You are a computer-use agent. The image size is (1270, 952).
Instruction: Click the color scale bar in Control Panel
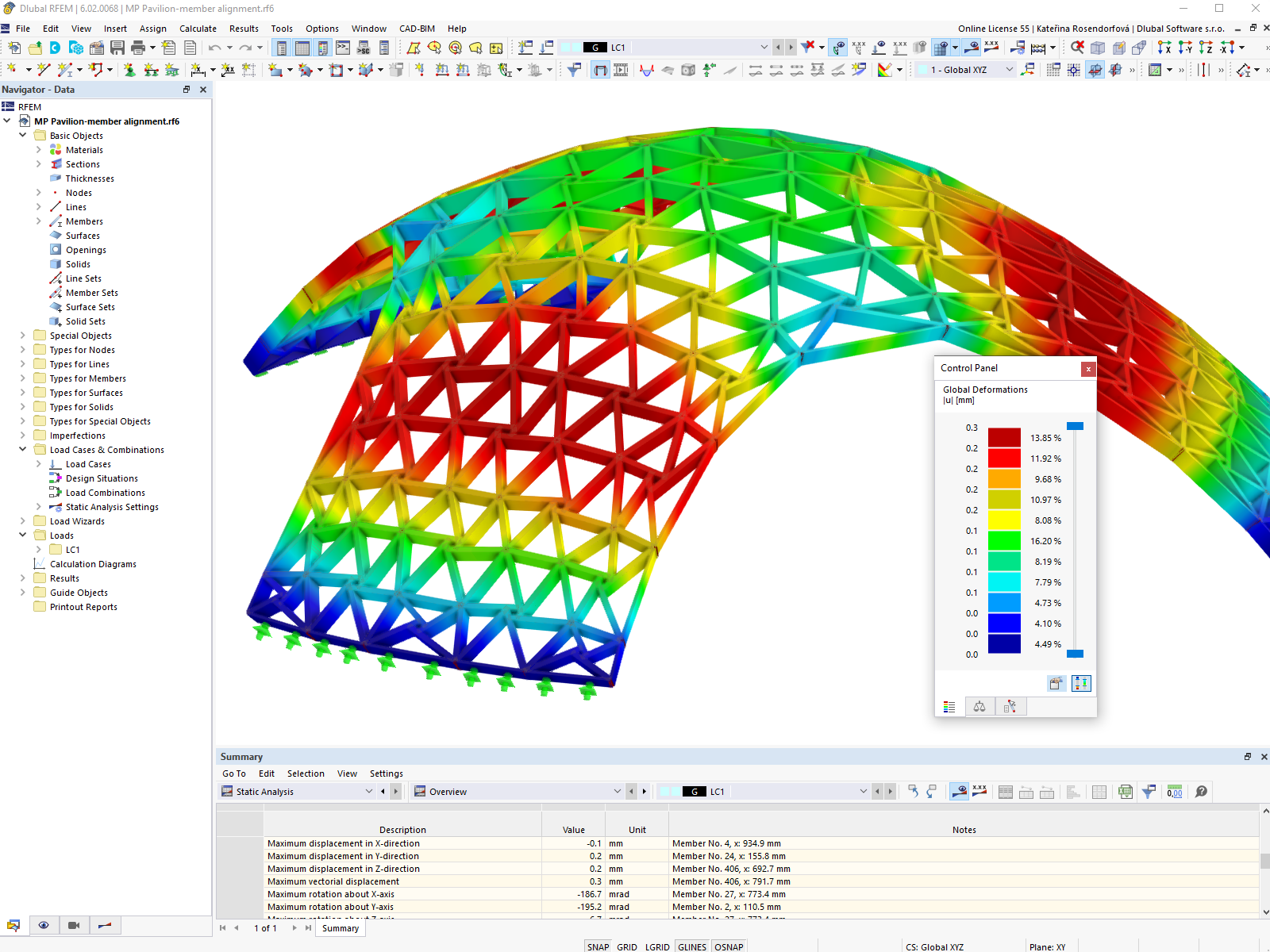click(1004, 539)
